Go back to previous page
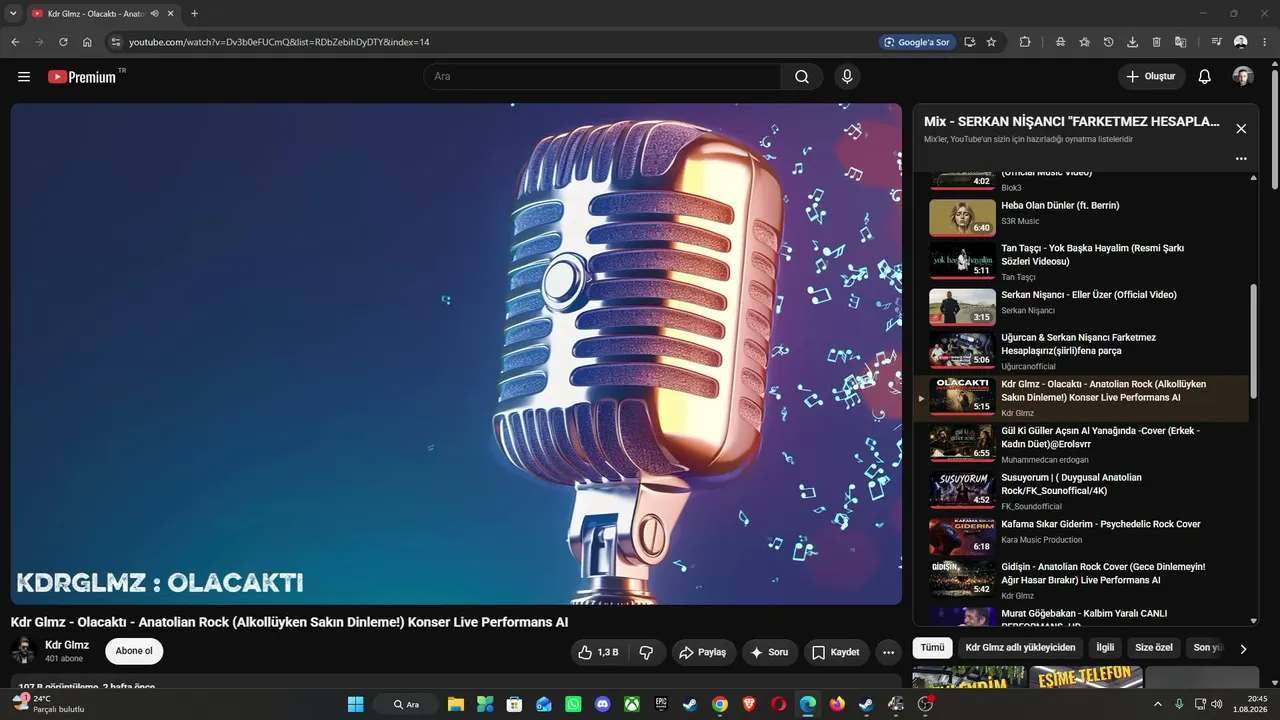This screenshot has width=1280, height=720. (x=15, y=42)
